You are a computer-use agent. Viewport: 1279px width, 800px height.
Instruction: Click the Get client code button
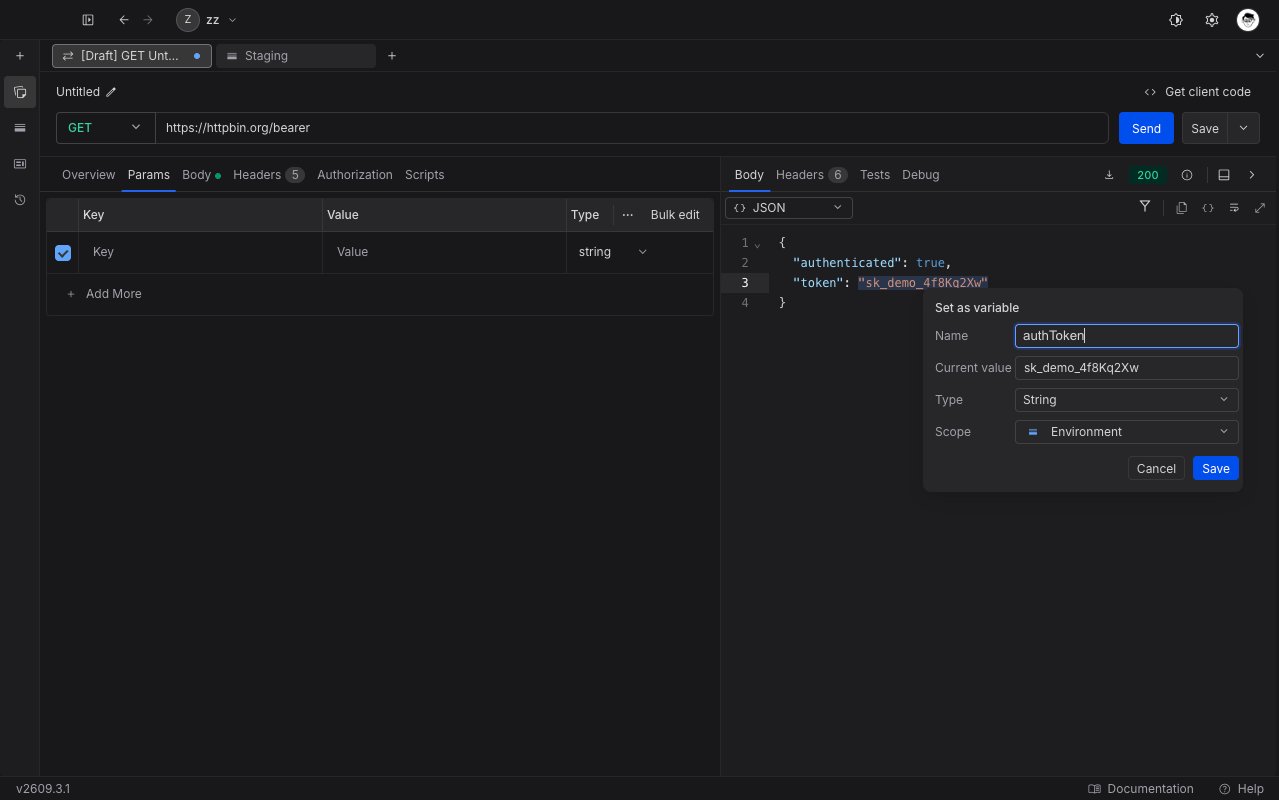pyautogui.click(x=1198, y=92)
